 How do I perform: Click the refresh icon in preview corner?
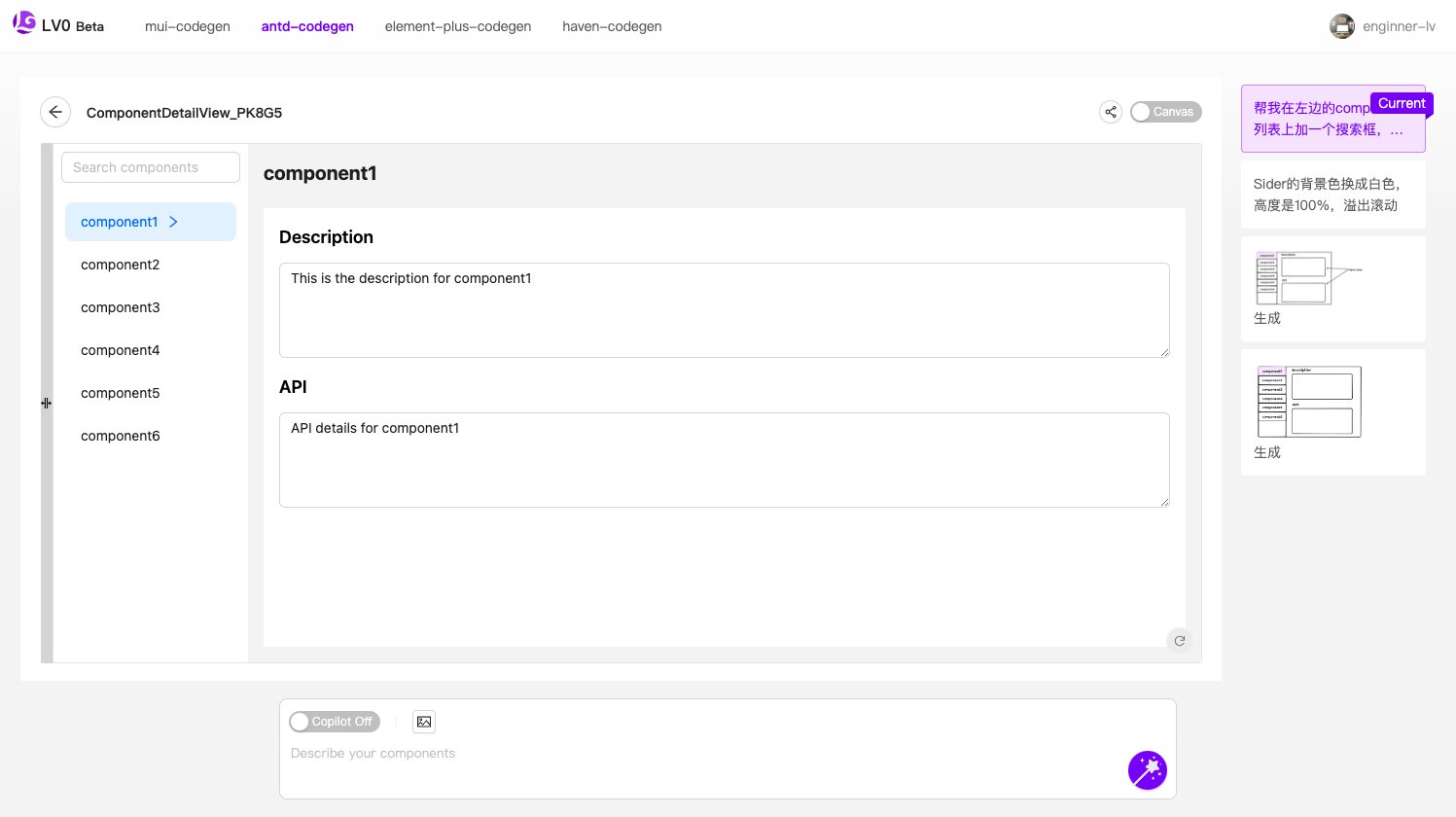pyautogui.click(x=1179, y=640)
